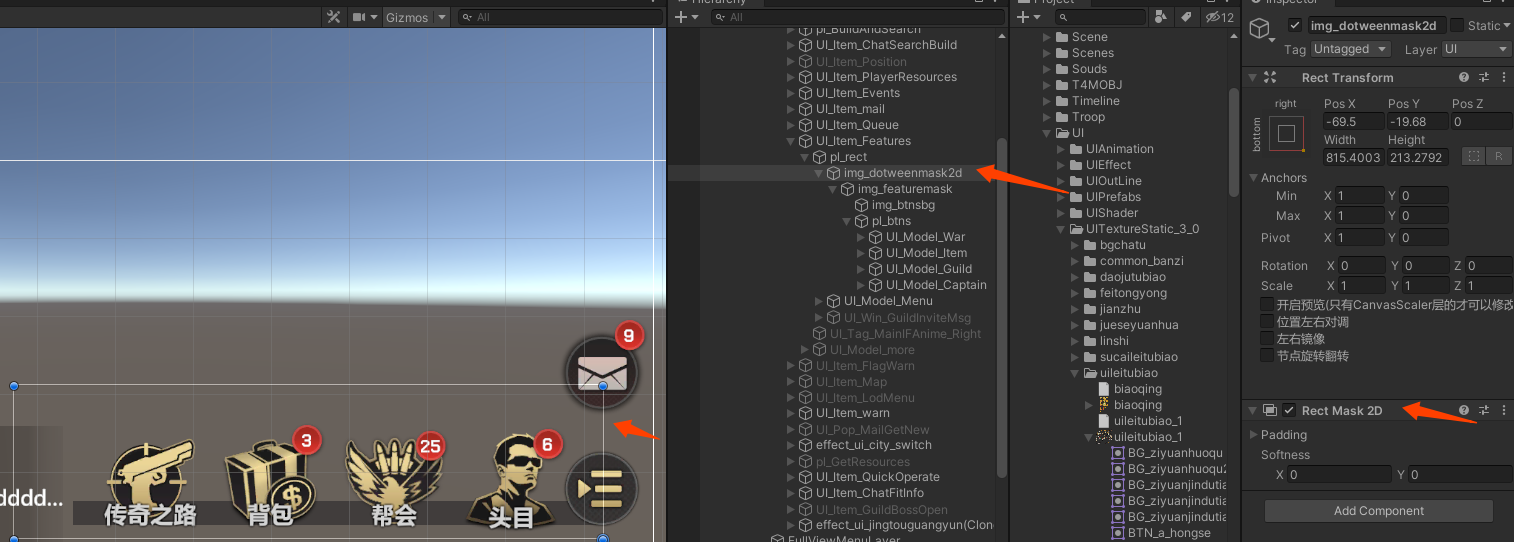This screenshot has height=542, width=1514.
Task: Expand the Padding section
Action: click(x=1256, y=435)
